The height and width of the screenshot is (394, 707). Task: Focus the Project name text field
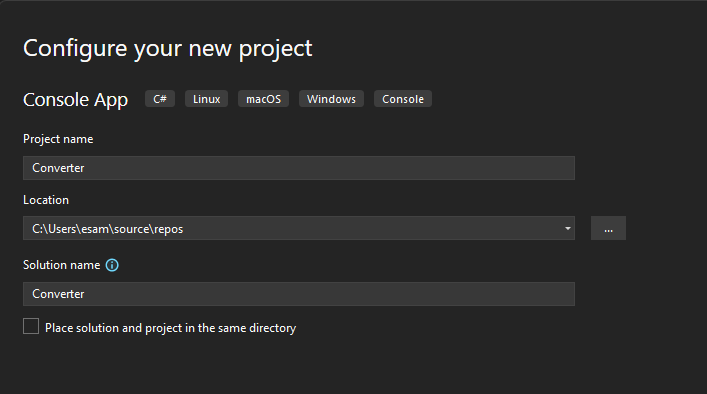(299, 168)
